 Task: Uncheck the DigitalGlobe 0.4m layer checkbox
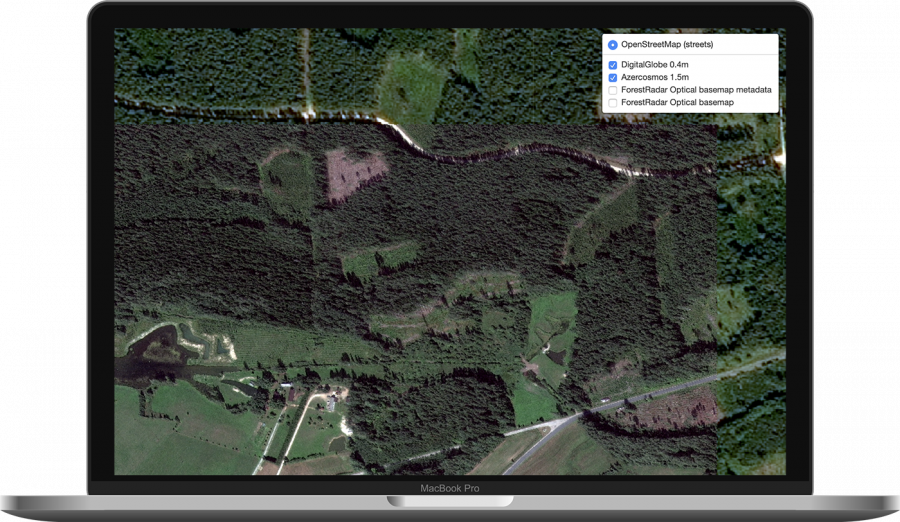612,65
